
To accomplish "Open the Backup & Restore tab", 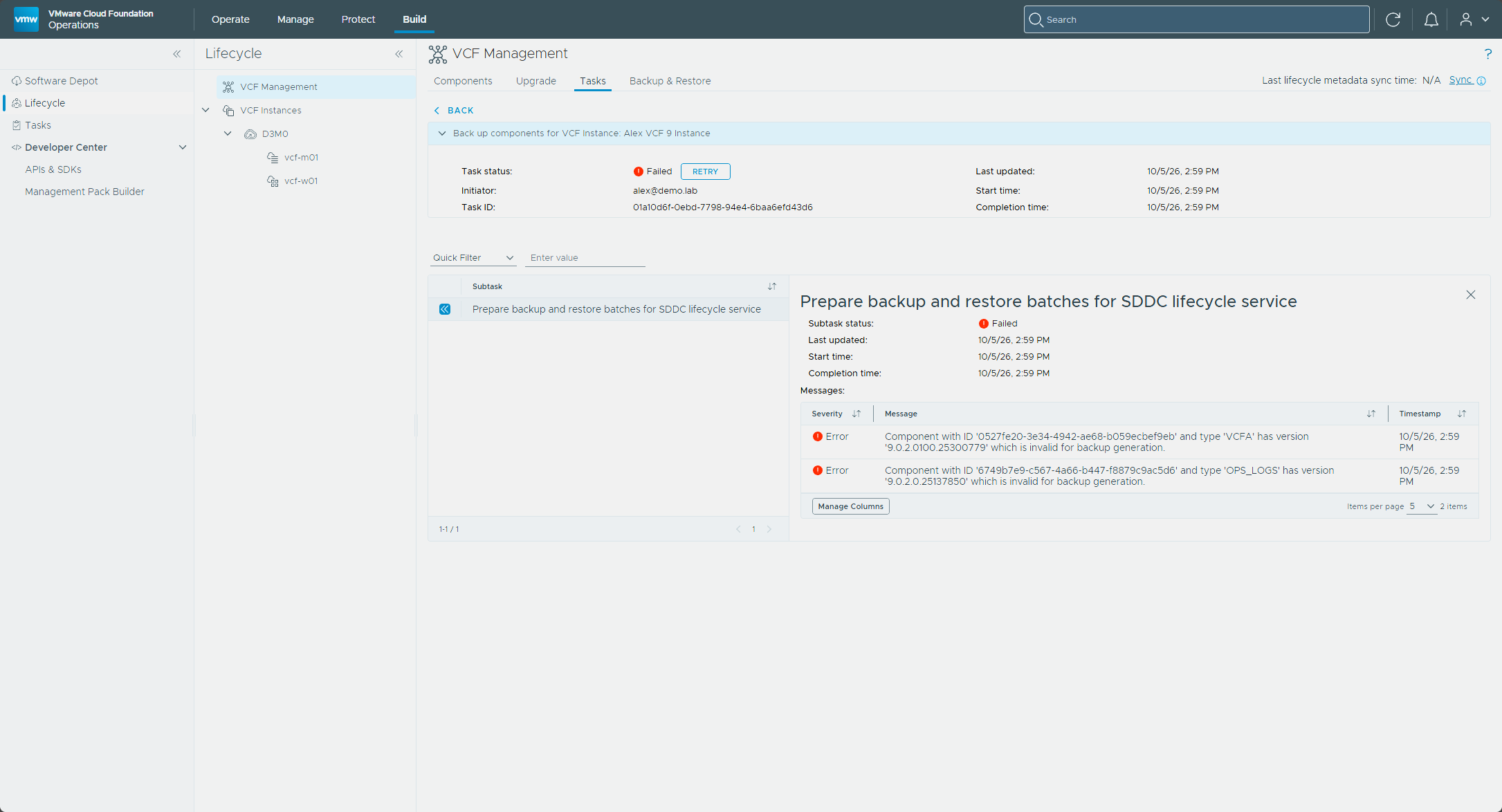I will [670, 81].
